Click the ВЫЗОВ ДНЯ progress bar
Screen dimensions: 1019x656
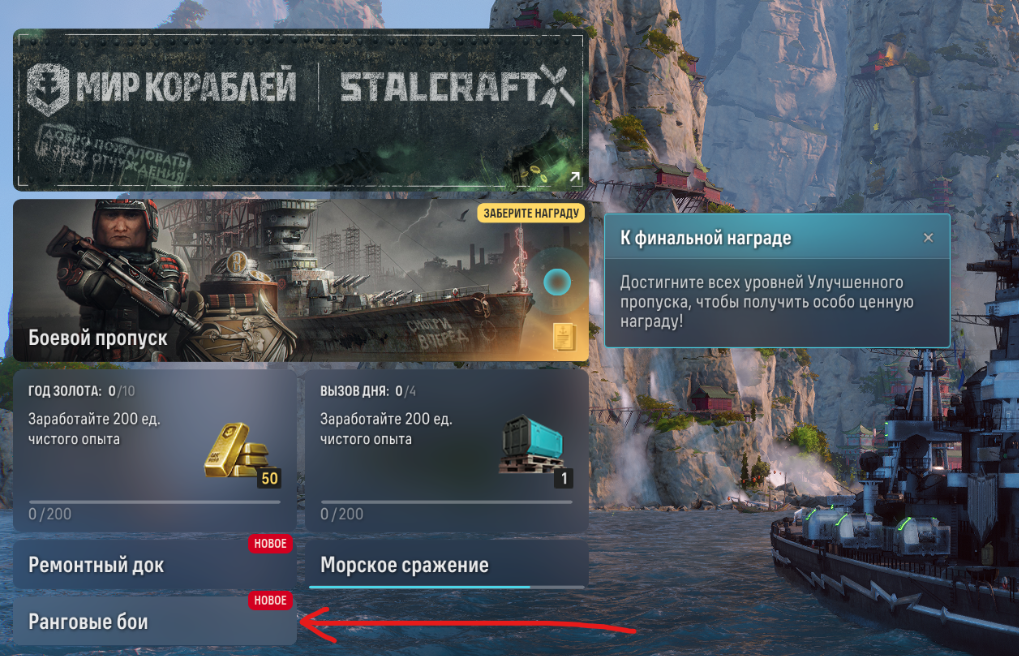pyautogui.click(x=446, y=502)
